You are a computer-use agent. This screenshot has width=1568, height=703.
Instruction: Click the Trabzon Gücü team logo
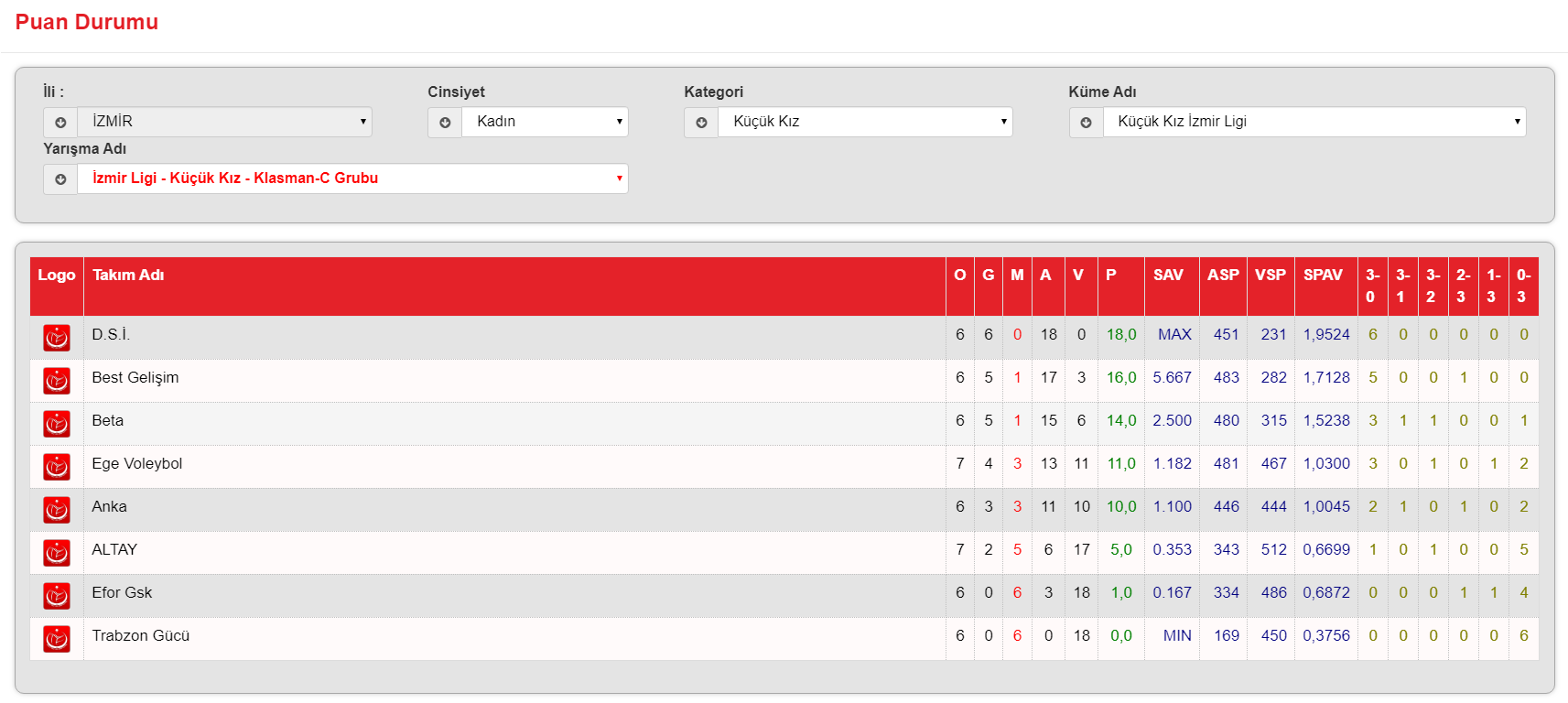(57, 639)
